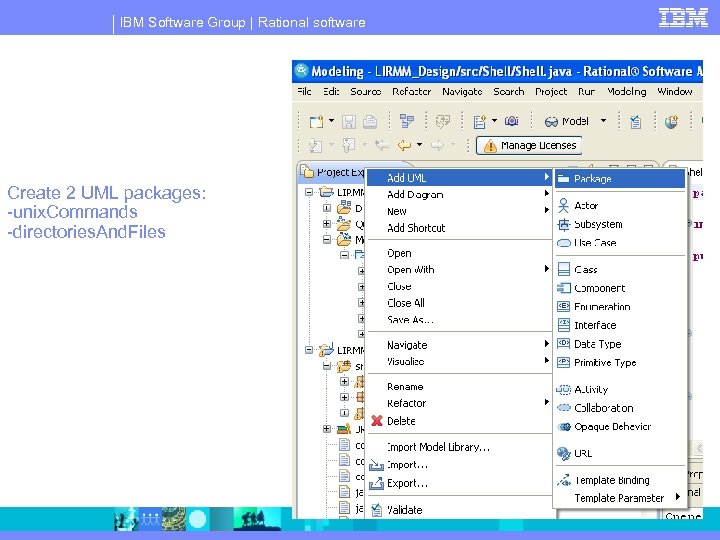Expand the Template Parameter submenu arrow
This screenshot has height=540, width=720.
[x=678, y=497]
